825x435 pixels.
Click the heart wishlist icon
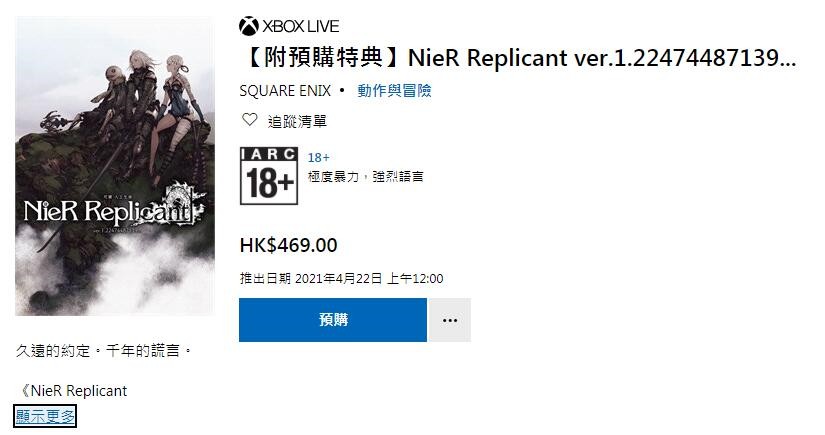249,120
